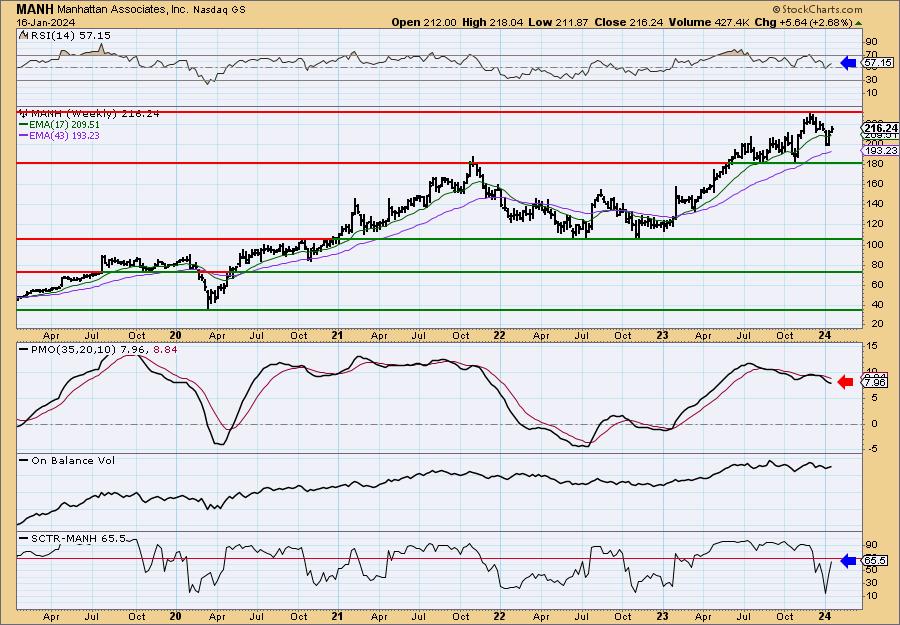This screenshot has height=625, width=900.
Task: Click the bar-chart icon before 'MANH (Weekly)'
Action: (24, 113)
